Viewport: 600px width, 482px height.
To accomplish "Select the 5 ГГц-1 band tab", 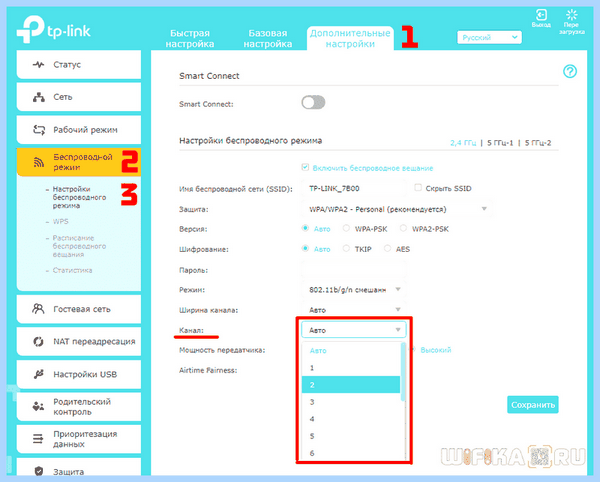I will 500,143.
